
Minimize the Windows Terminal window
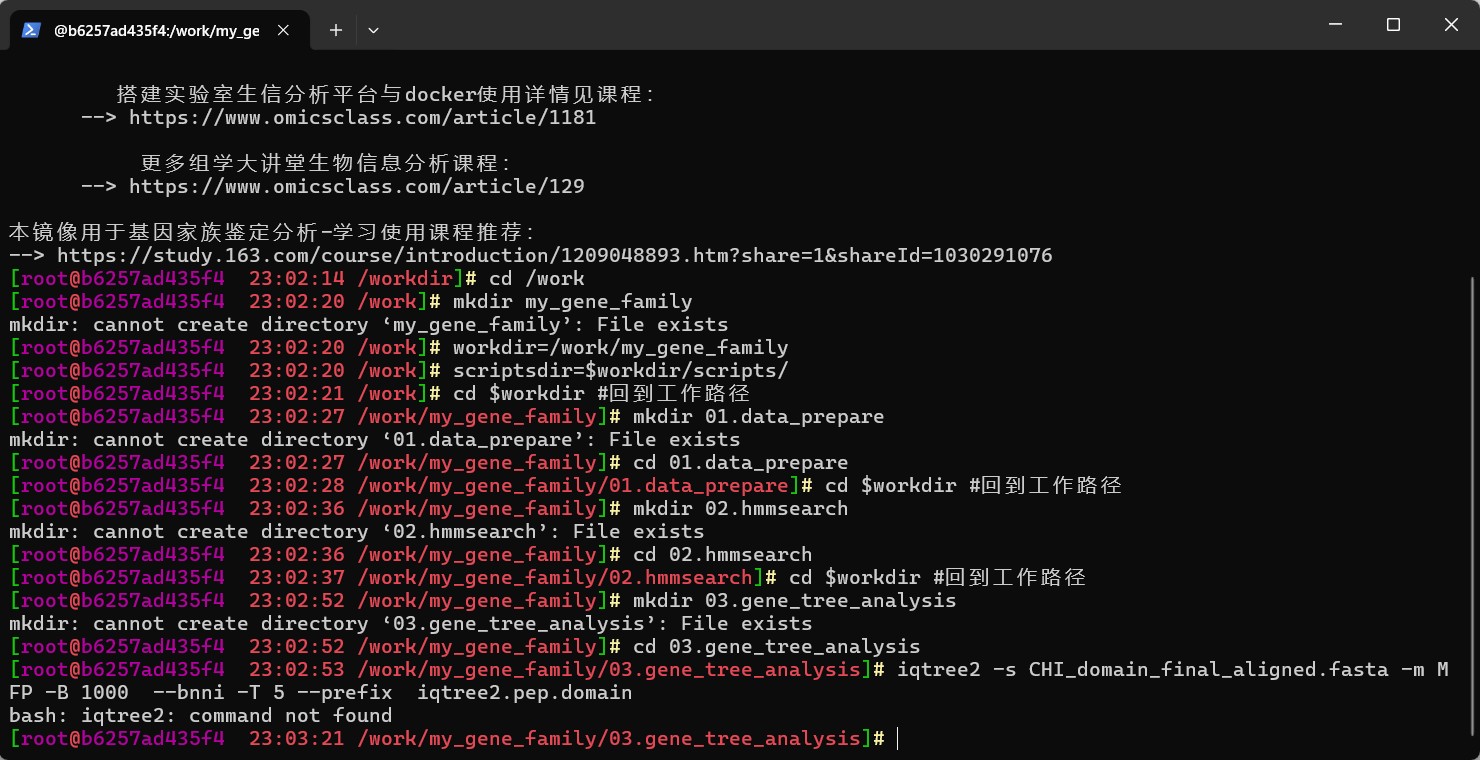coord(1335,24)
